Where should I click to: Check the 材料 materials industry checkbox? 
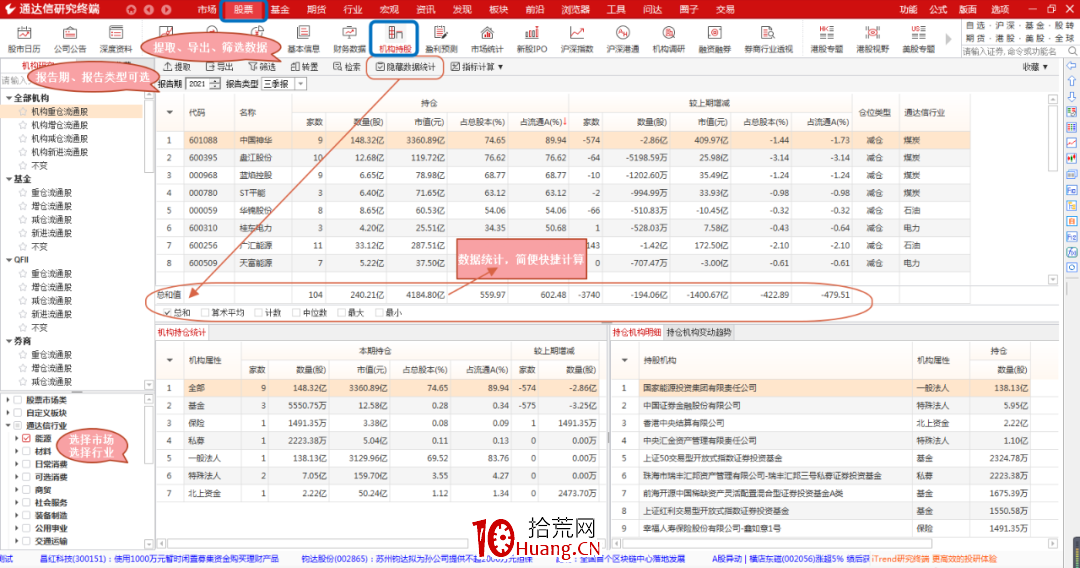click(26, 451)
